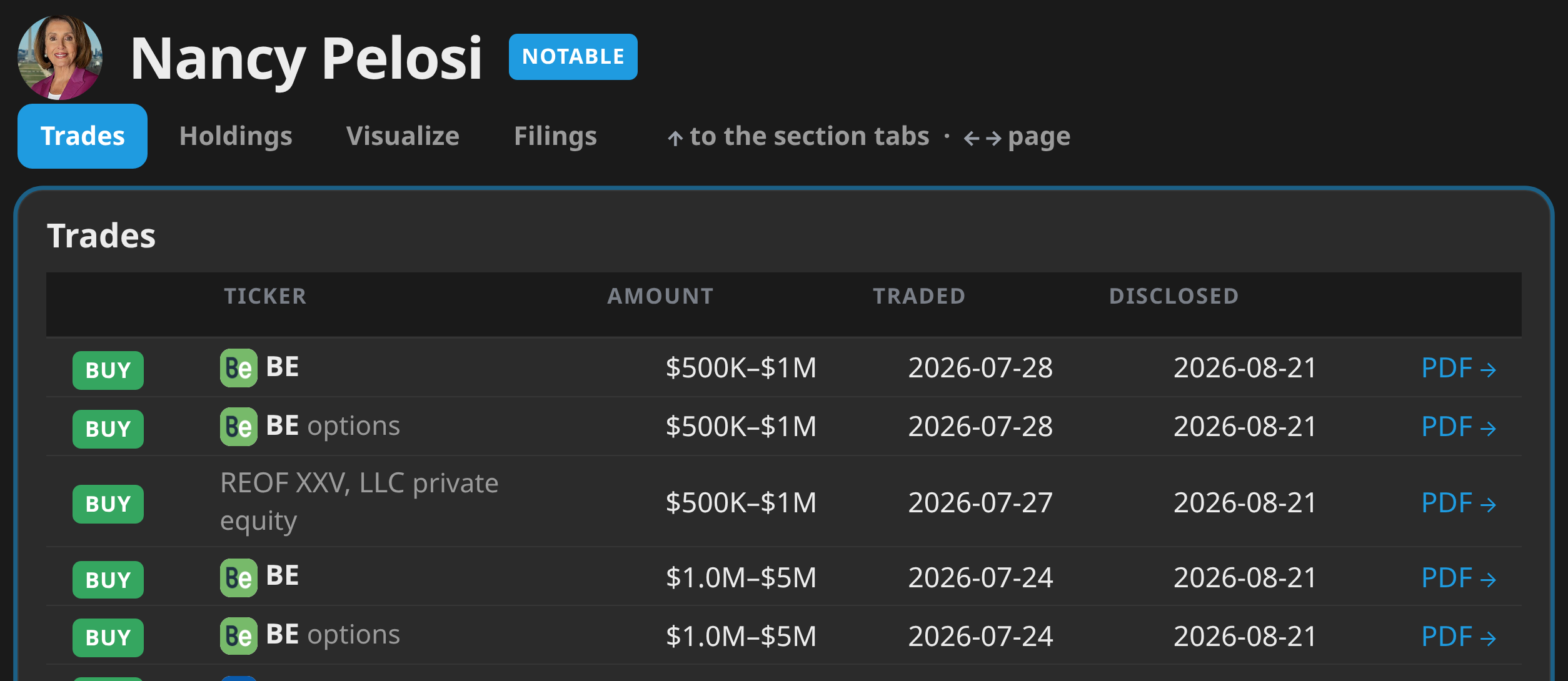
Task: Open PDF for the REOF XXV, LLC trade
Action: click(1459, 503)
